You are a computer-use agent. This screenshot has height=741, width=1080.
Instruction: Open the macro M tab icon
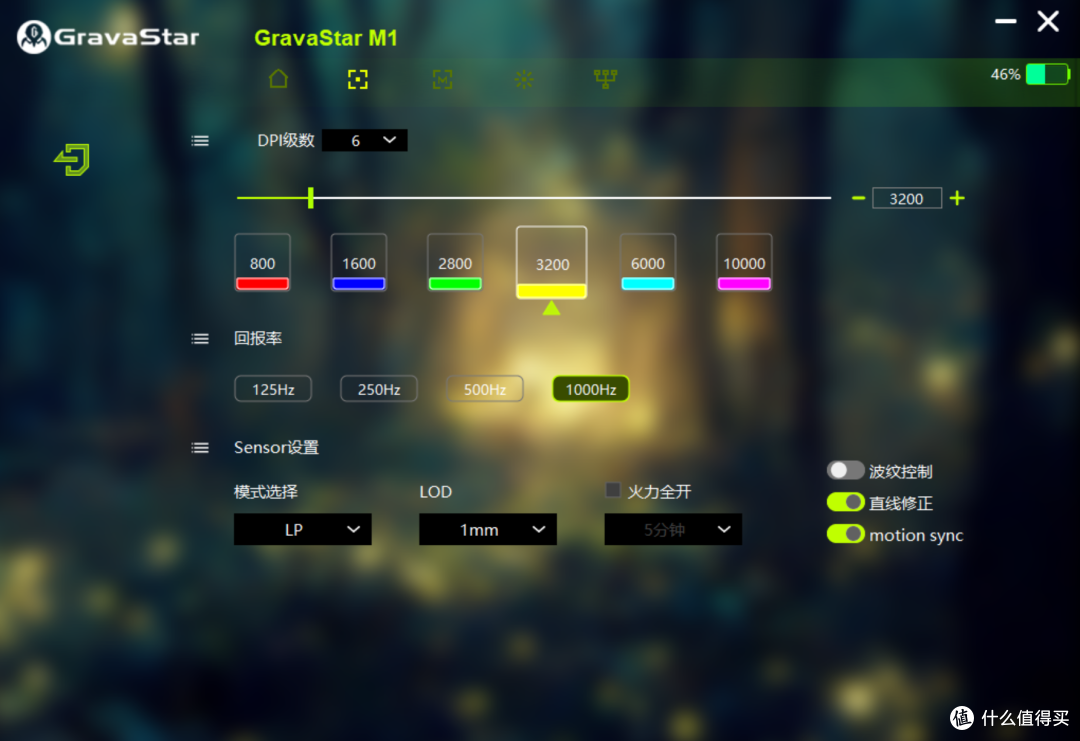[442, 79]
